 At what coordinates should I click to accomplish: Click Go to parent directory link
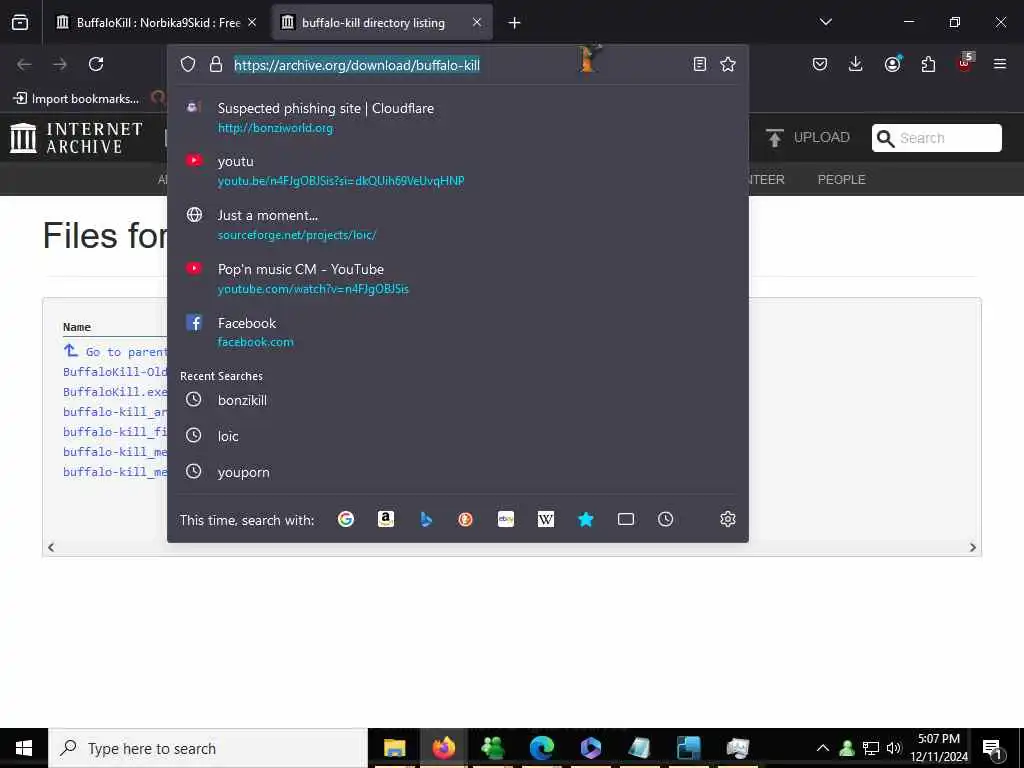pos(115,351)
